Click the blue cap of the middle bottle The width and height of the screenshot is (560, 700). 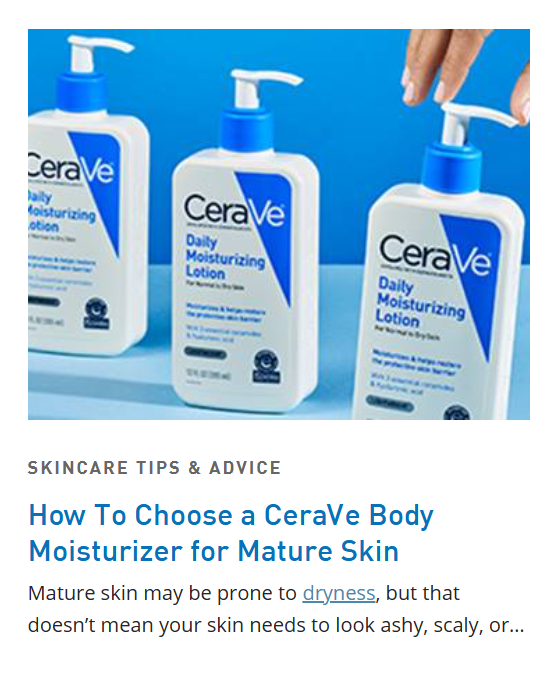(246, 131)
